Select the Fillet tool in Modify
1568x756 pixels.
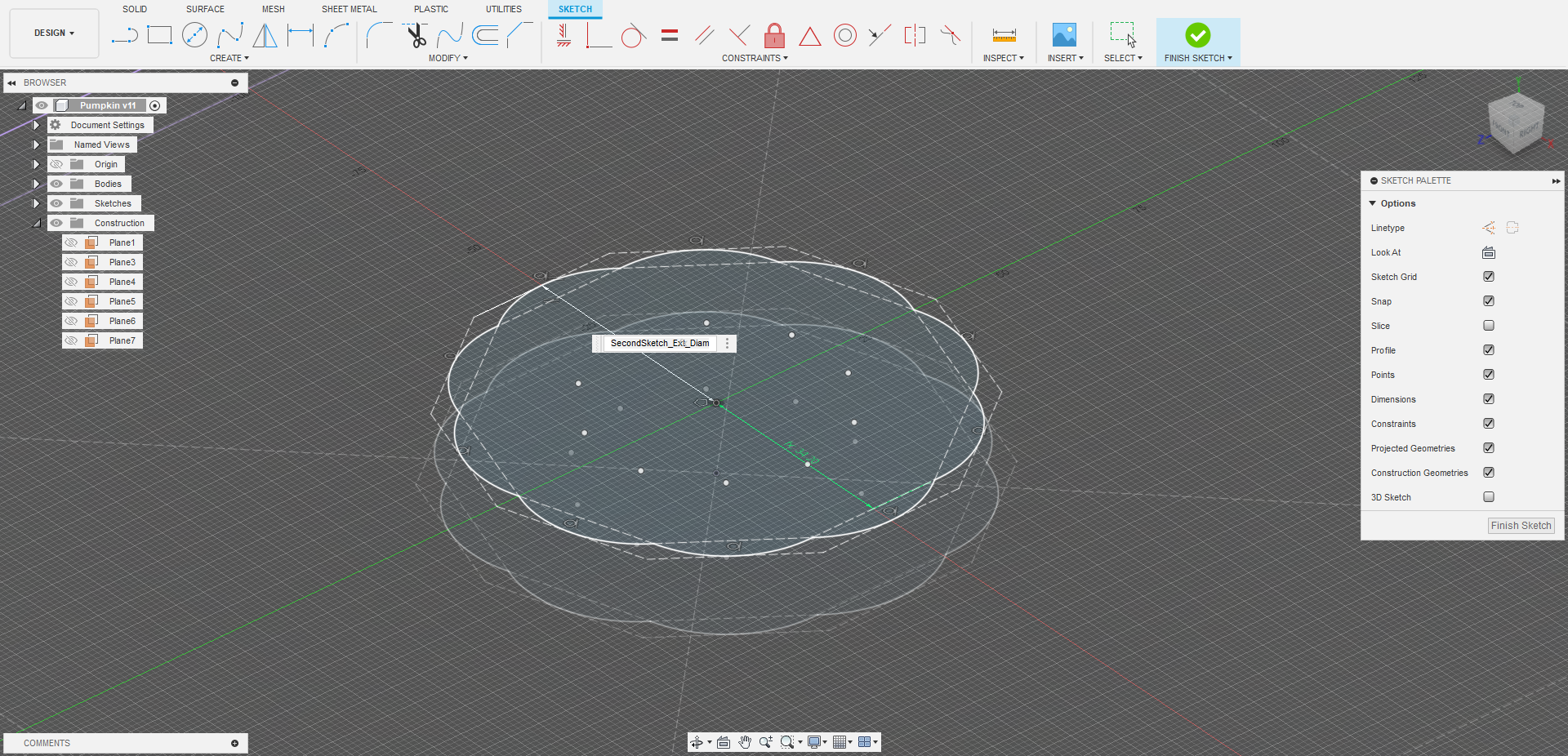378,35
